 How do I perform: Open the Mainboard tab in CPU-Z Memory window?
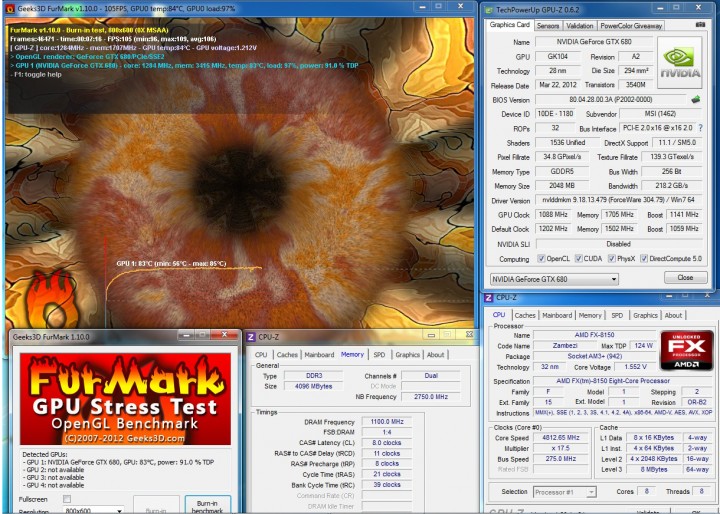pos(319,355)
